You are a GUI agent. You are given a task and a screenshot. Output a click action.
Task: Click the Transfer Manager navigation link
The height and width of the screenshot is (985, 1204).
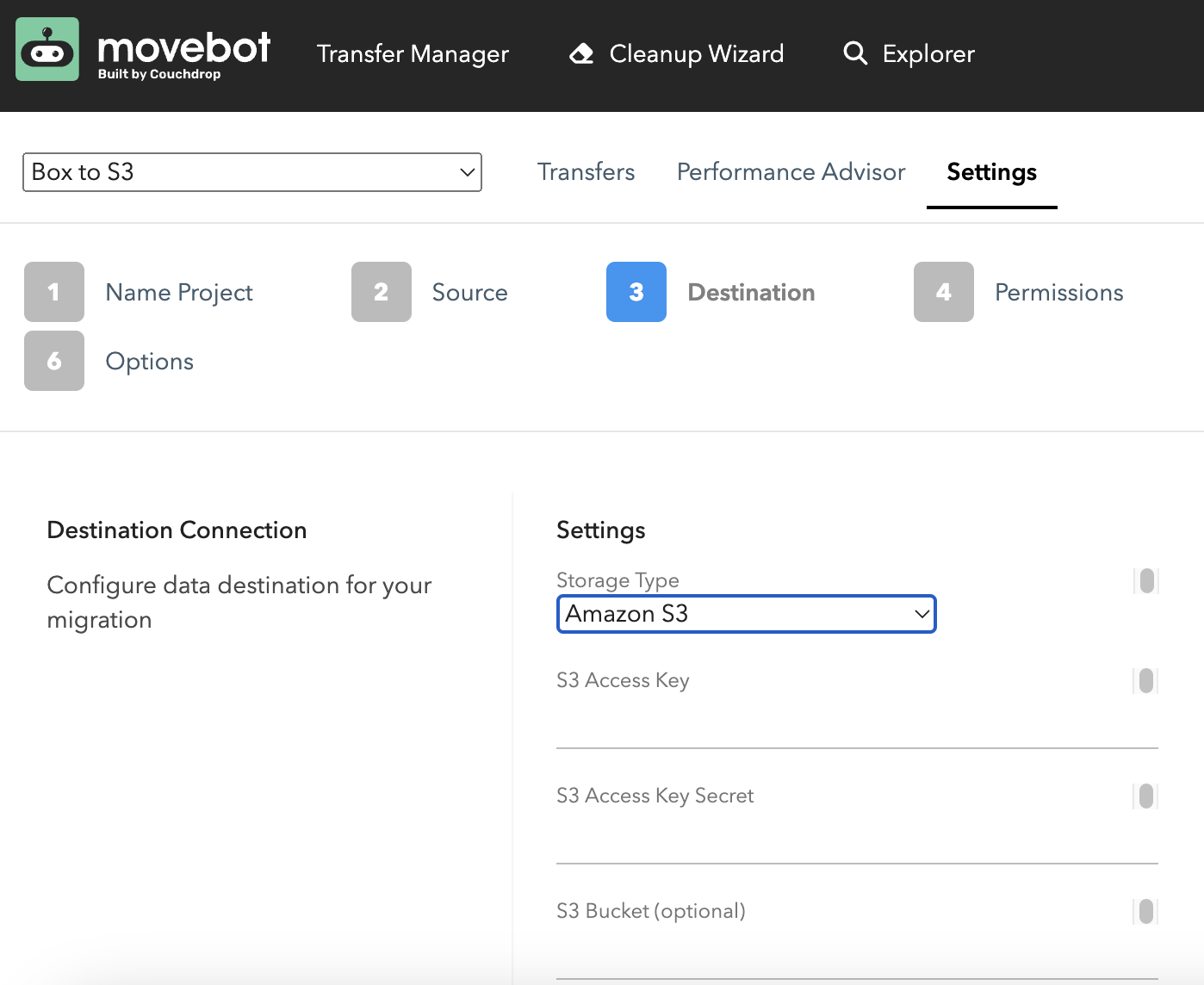(x=413, y=53)
